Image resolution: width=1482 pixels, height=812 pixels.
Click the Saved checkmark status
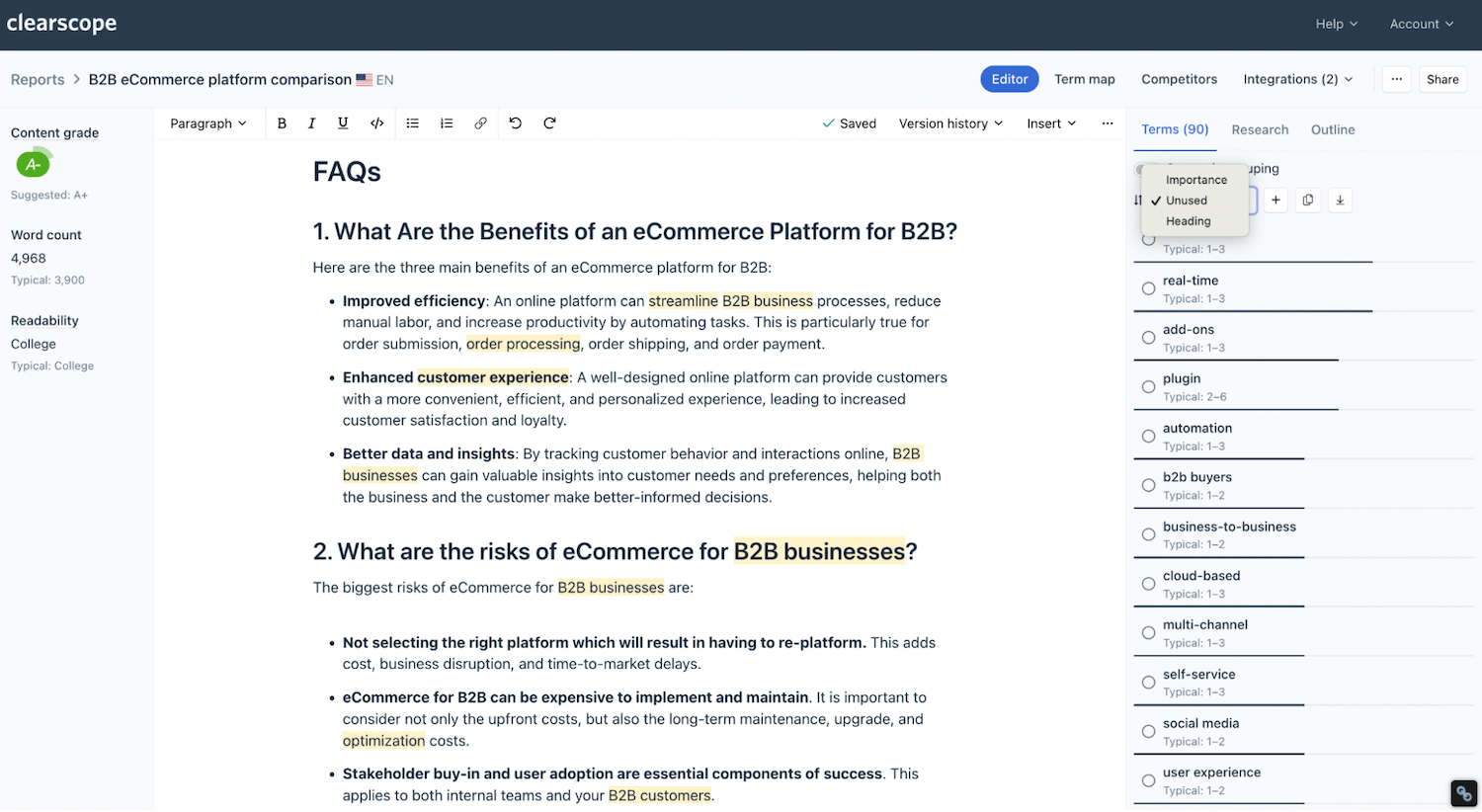click(x=849, y=123)
